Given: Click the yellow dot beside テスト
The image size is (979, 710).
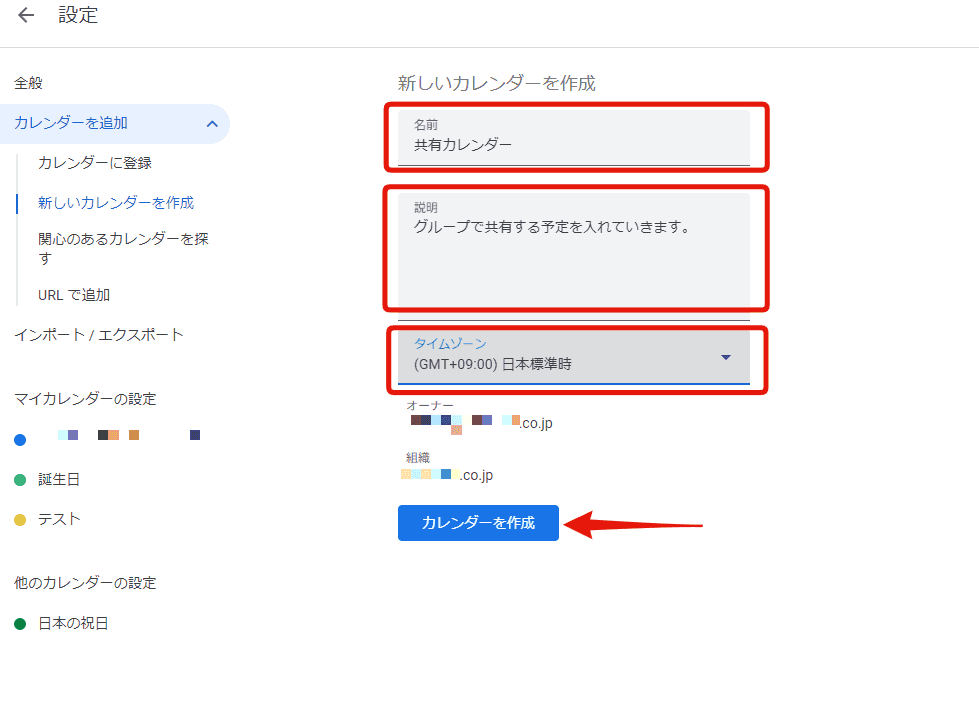Looking at the screenshot, I should [x=20, y=520].
